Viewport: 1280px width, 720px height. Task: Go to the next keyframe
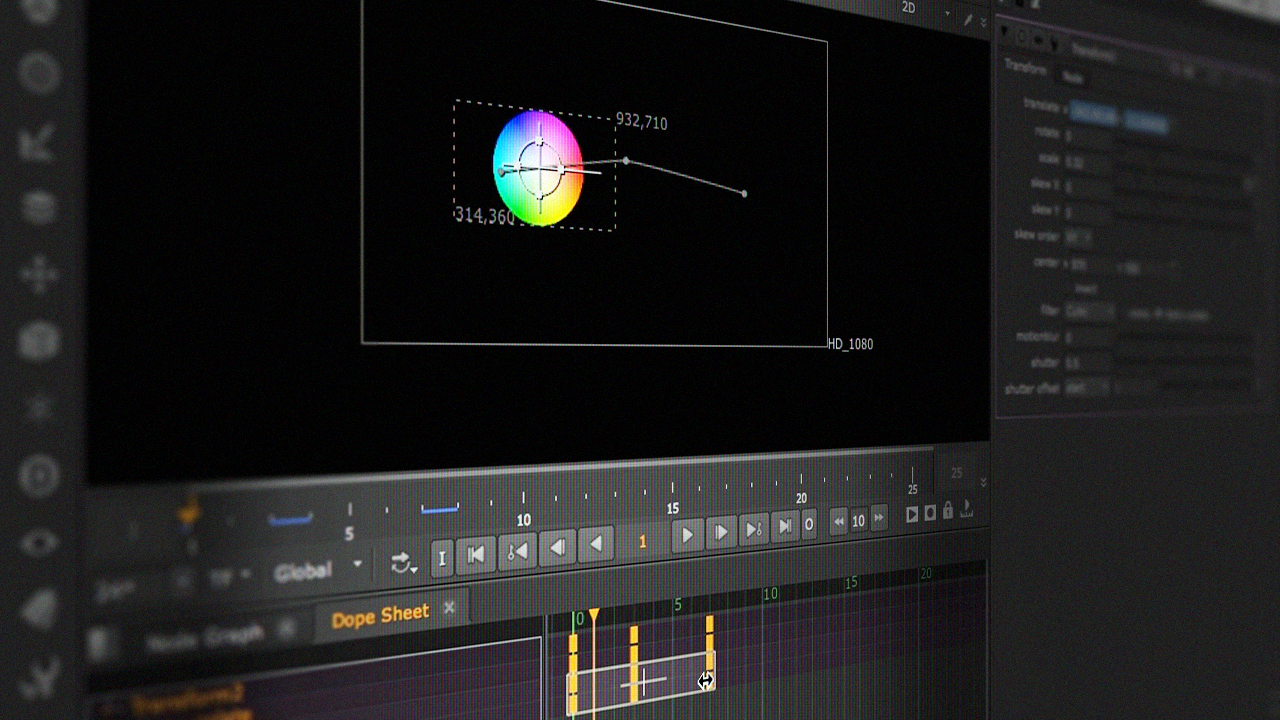coord(754,529)
